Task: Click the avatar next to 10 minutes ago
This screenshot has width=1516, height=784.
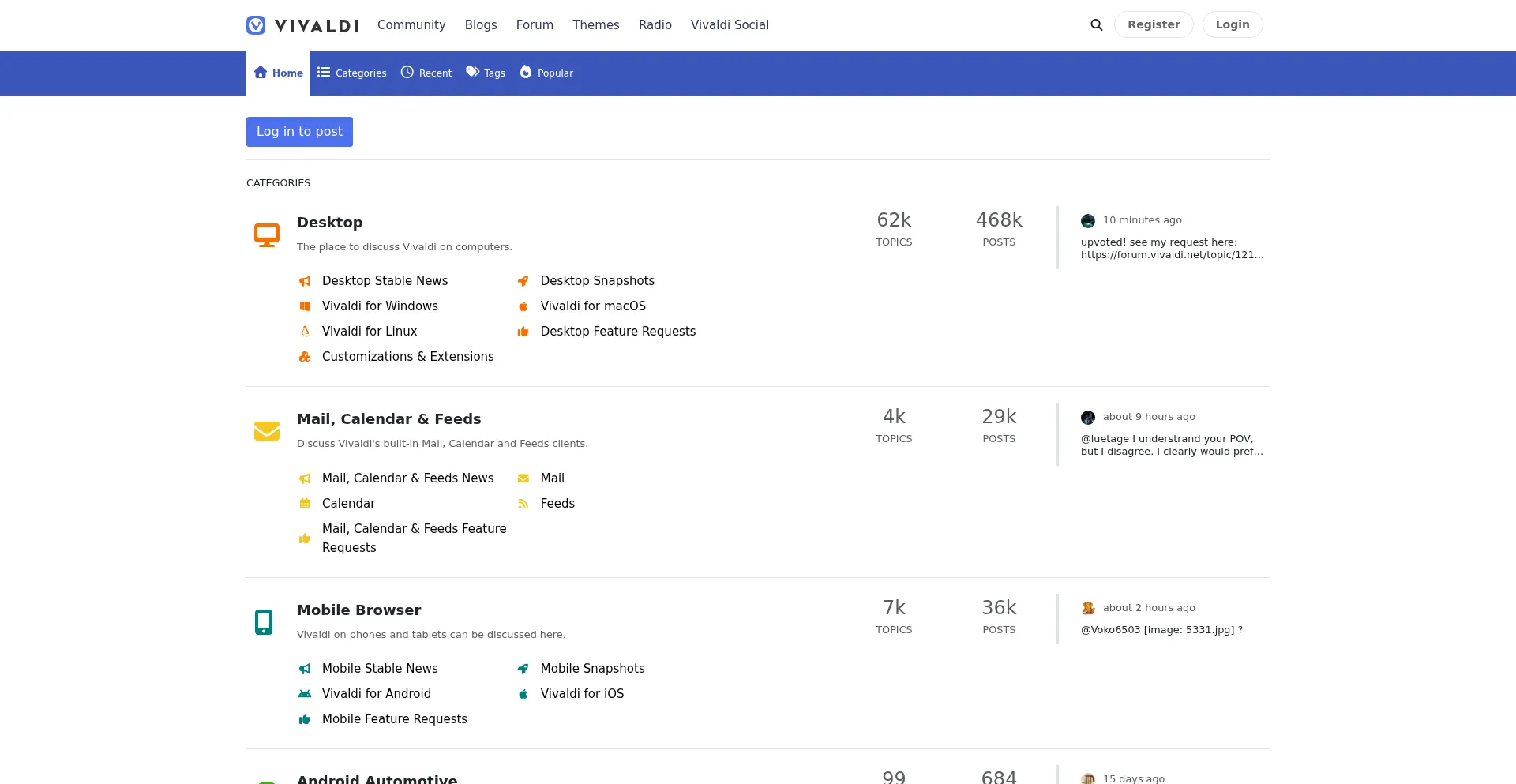Action: pyautogui.click(x=1088, y=221)
